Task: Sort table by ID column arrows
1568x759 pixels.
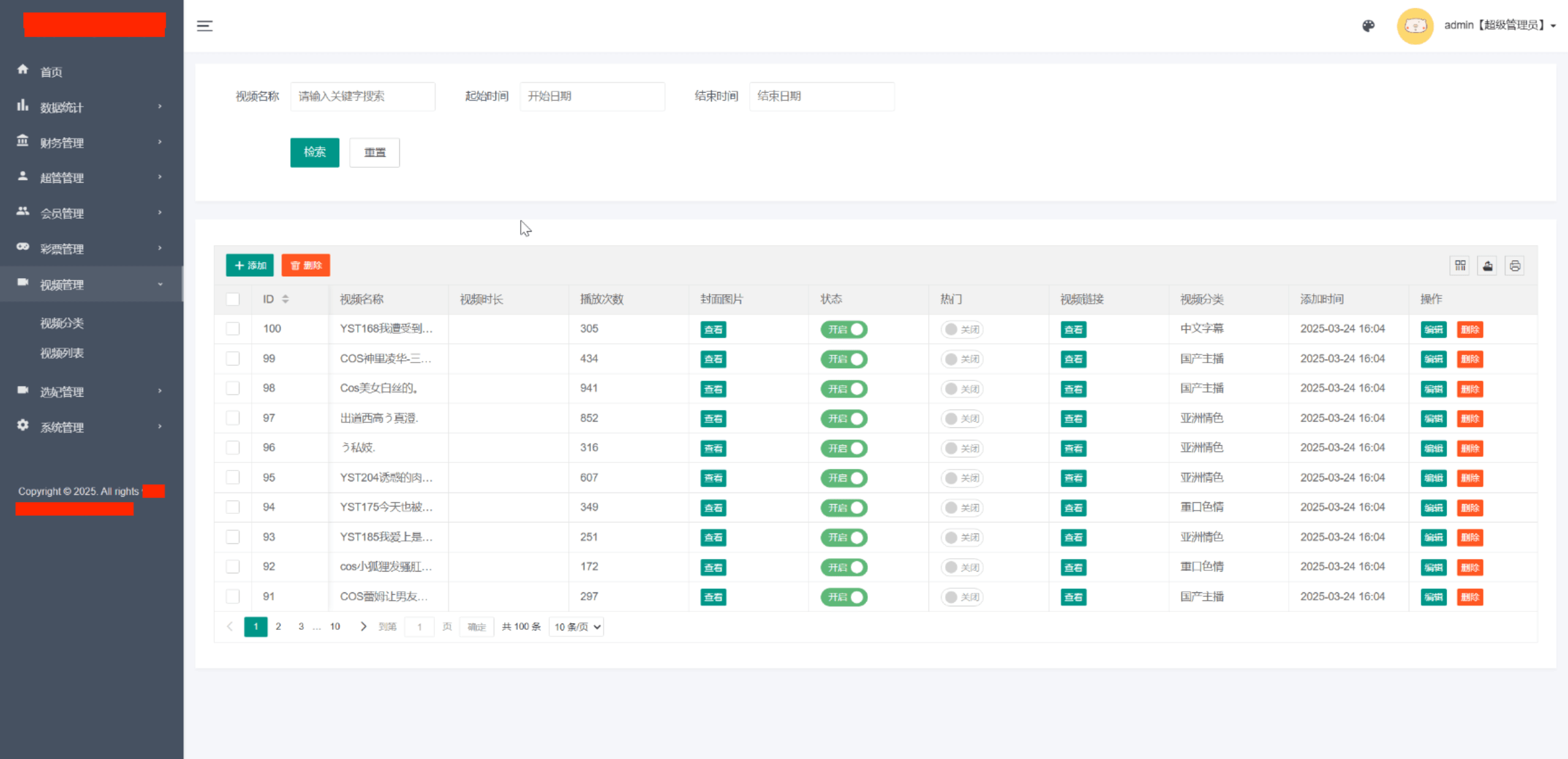Action: [285, 299]
